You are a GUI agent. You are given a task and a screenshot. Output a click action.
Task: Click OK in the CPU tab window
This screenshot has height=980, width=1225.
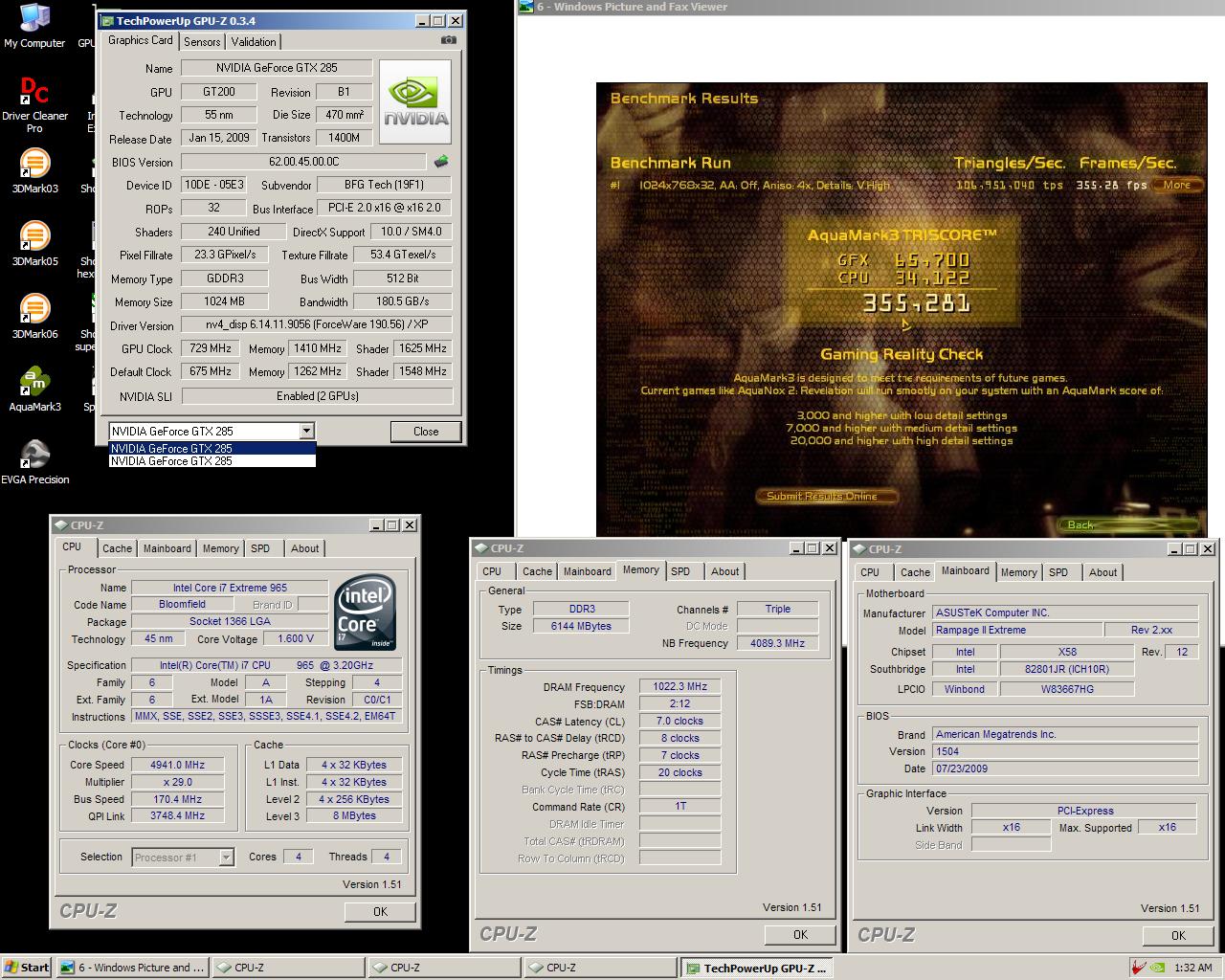(x=380, y=911)
